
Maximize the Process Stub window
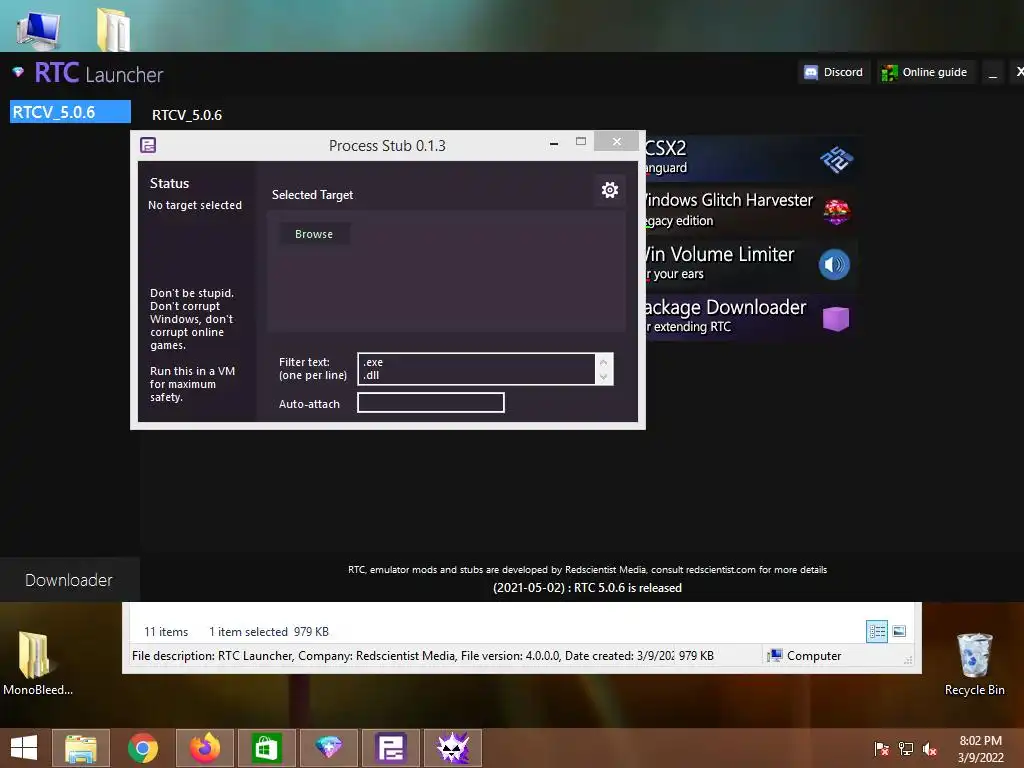[581, 141]
